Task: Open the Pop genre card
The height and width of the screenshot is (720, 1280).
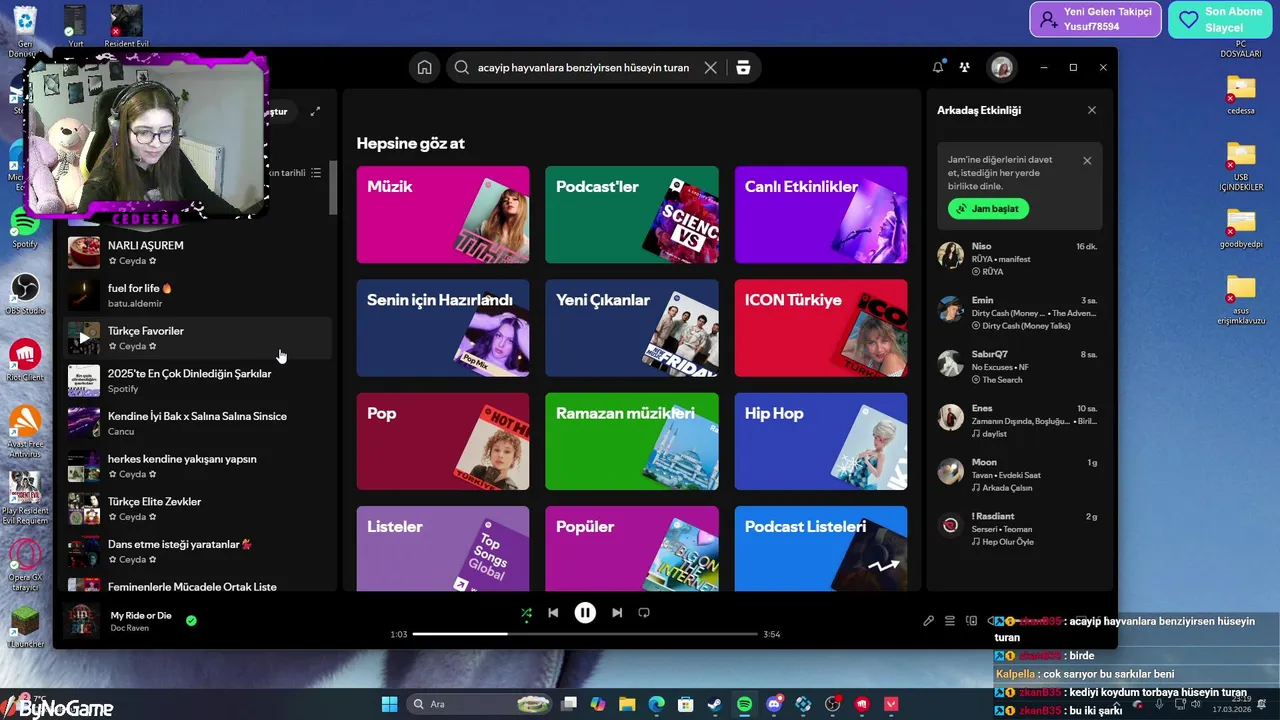Action: pos(443,441)
